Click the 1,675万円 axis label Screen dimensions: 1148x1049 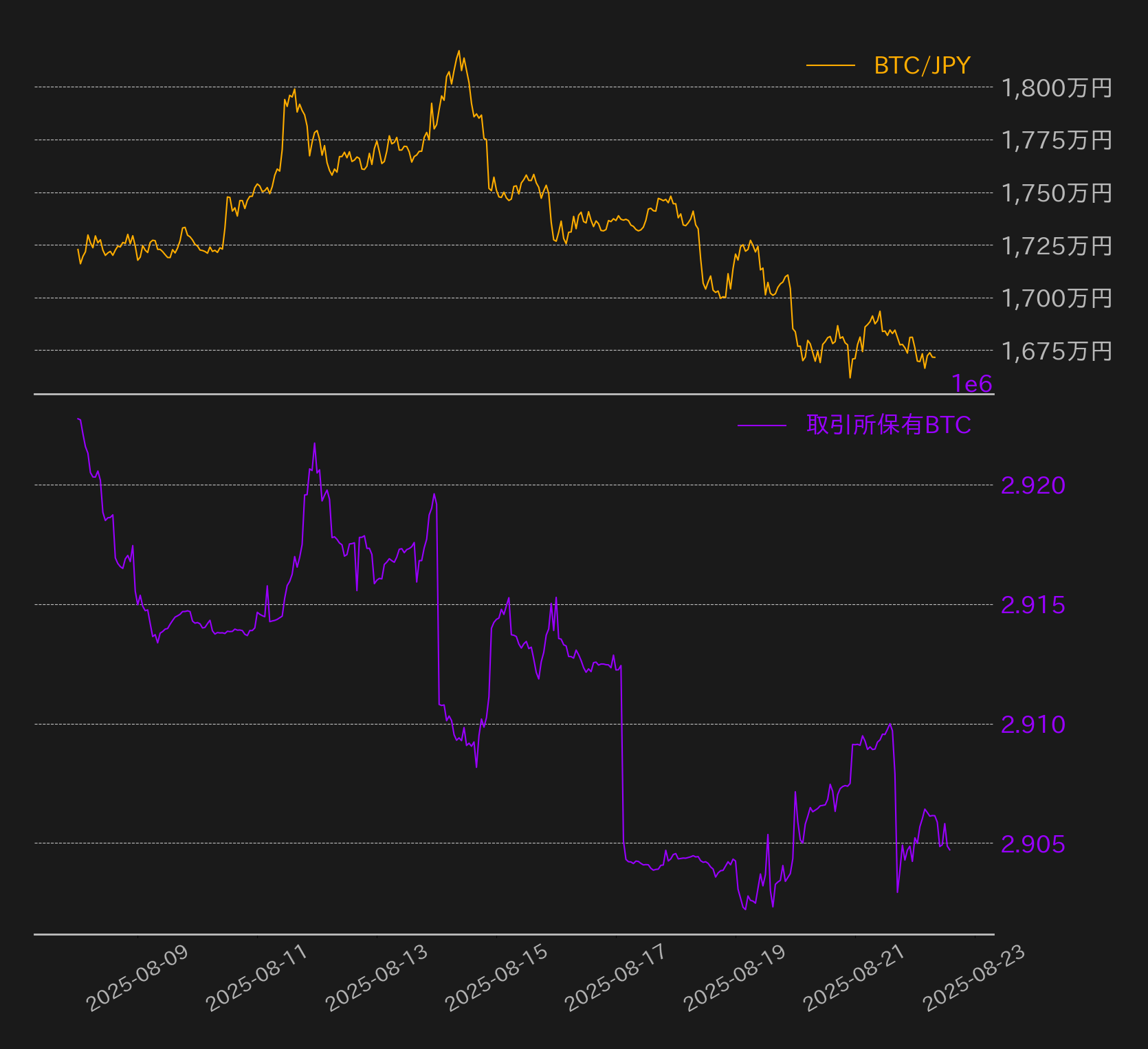point(1057,351)
